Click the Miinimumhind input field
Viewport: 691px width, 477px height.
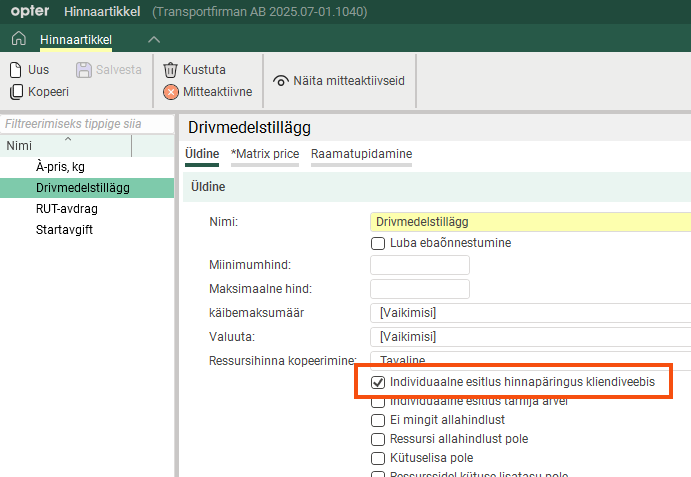[419, 265]
